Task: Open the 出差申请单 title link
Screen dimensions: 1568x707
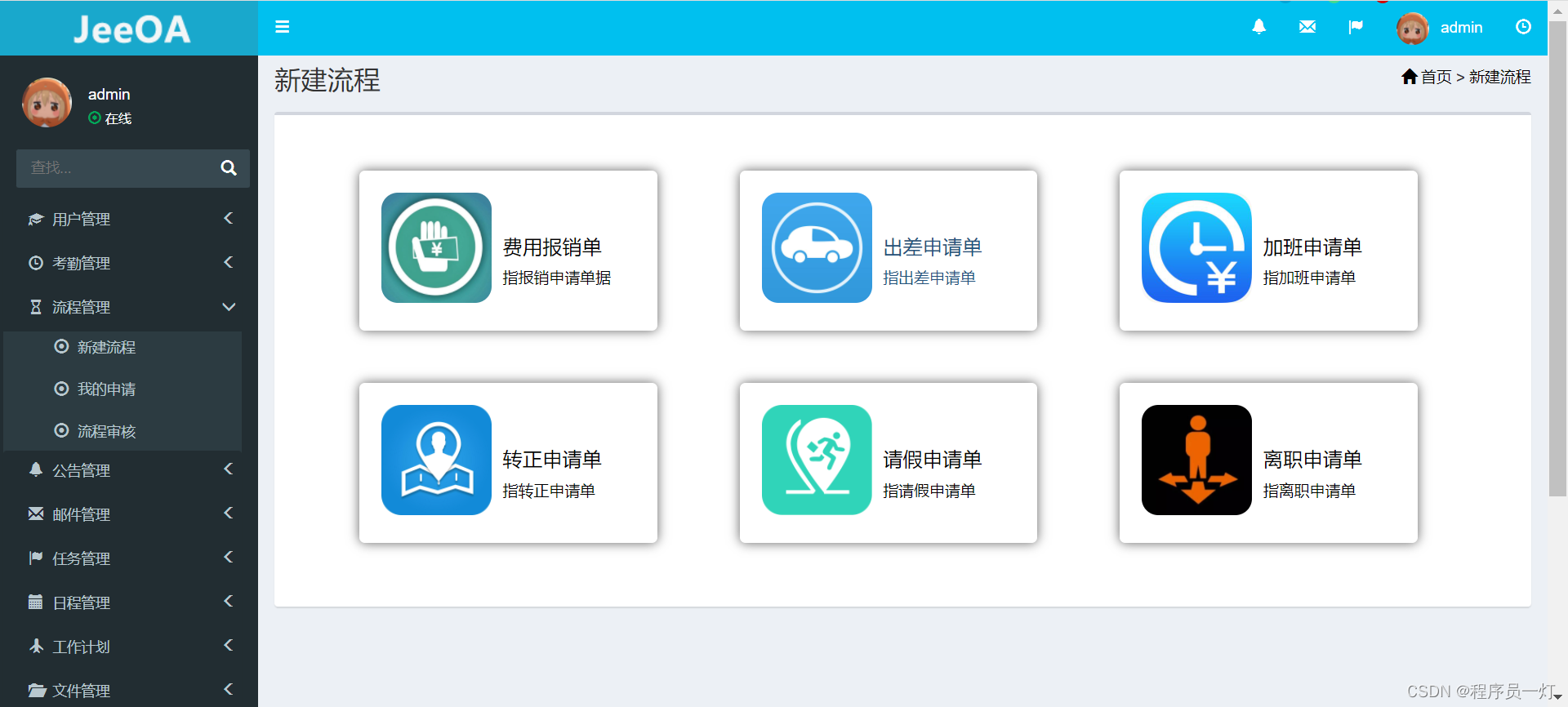Action: (x=933, y=247)
